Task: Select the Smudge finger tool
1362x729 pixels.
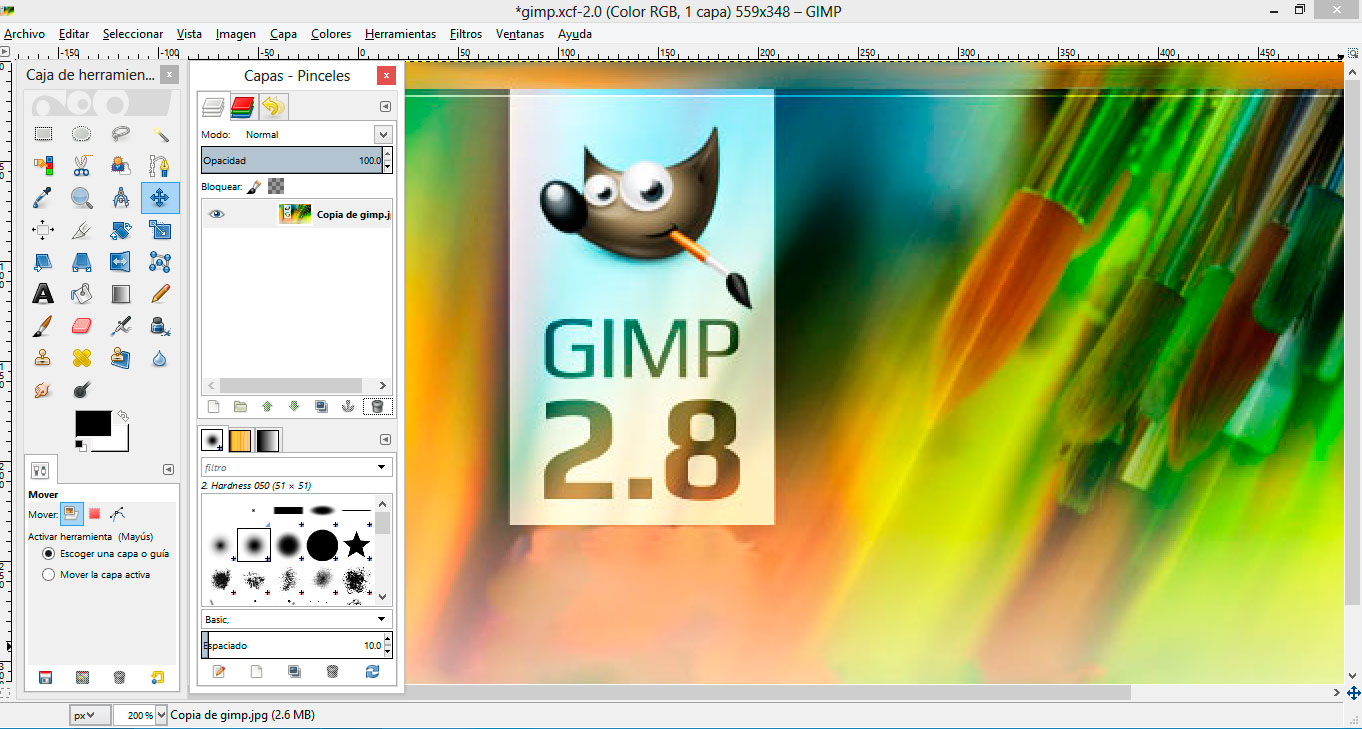Action: click(43, 389)
